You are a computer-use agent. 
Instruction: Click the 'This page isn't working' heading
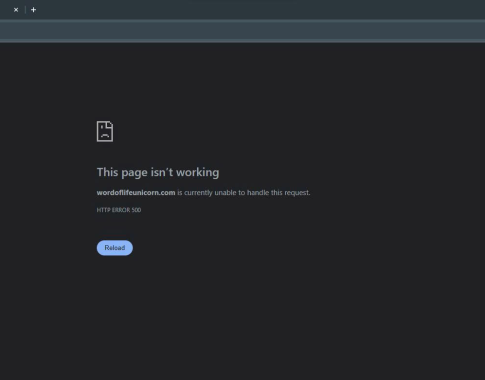(158, 172)
